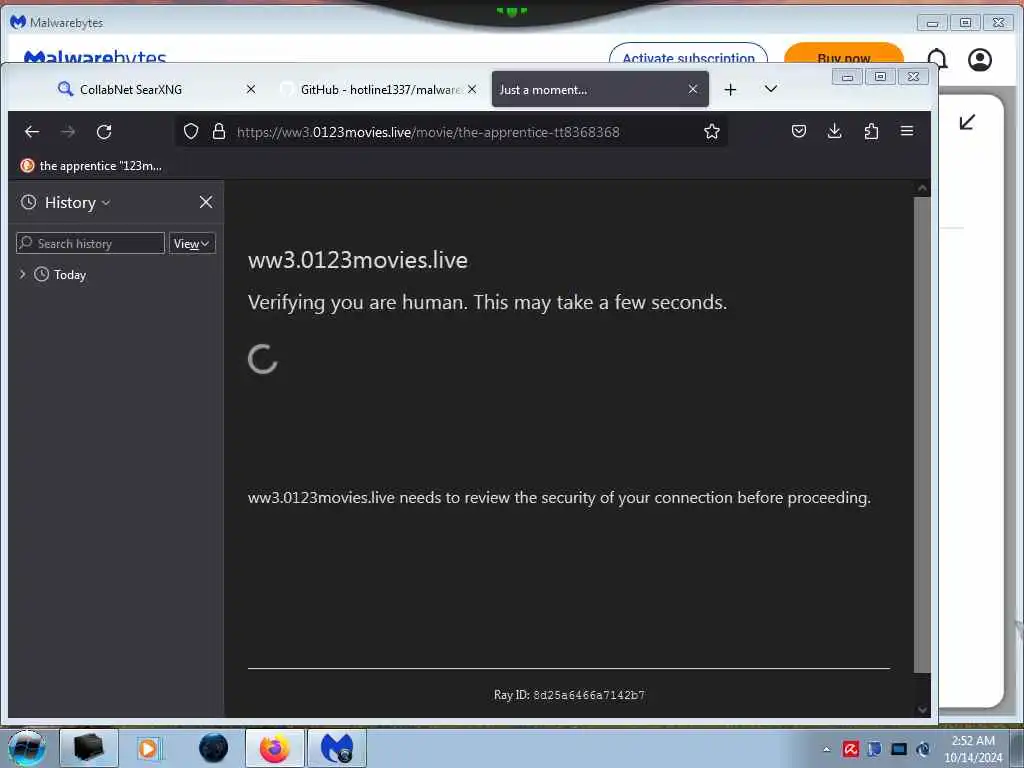
Task: Select the 'Just a moment...' tab
Action: 600,89
